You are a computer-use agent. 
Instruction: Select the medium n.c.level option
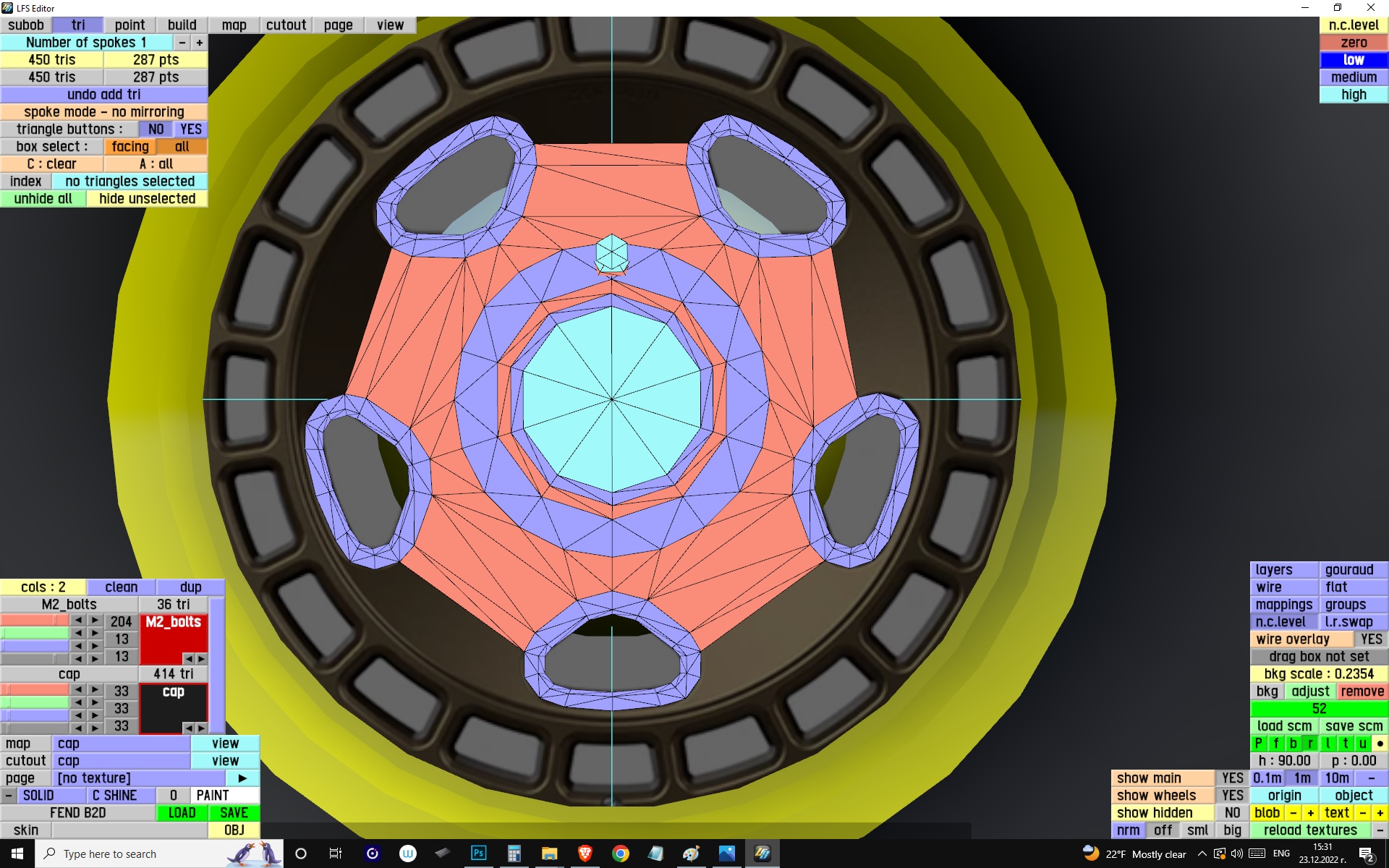click(1354, 77)
